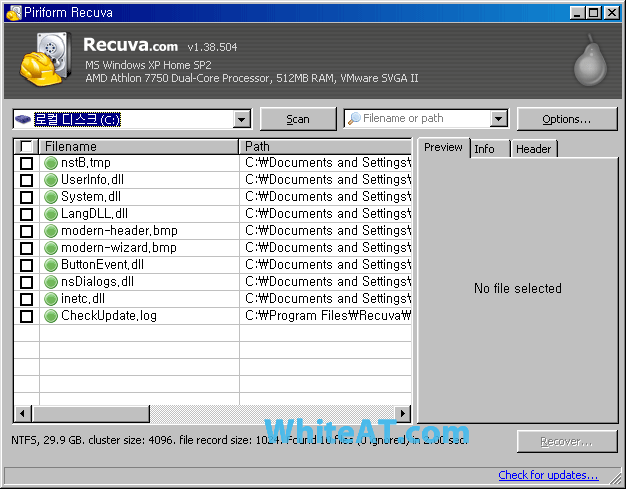Select the ButtonEvent.dll file name
This screenshot has height=489, width=626.
point(102,265)
